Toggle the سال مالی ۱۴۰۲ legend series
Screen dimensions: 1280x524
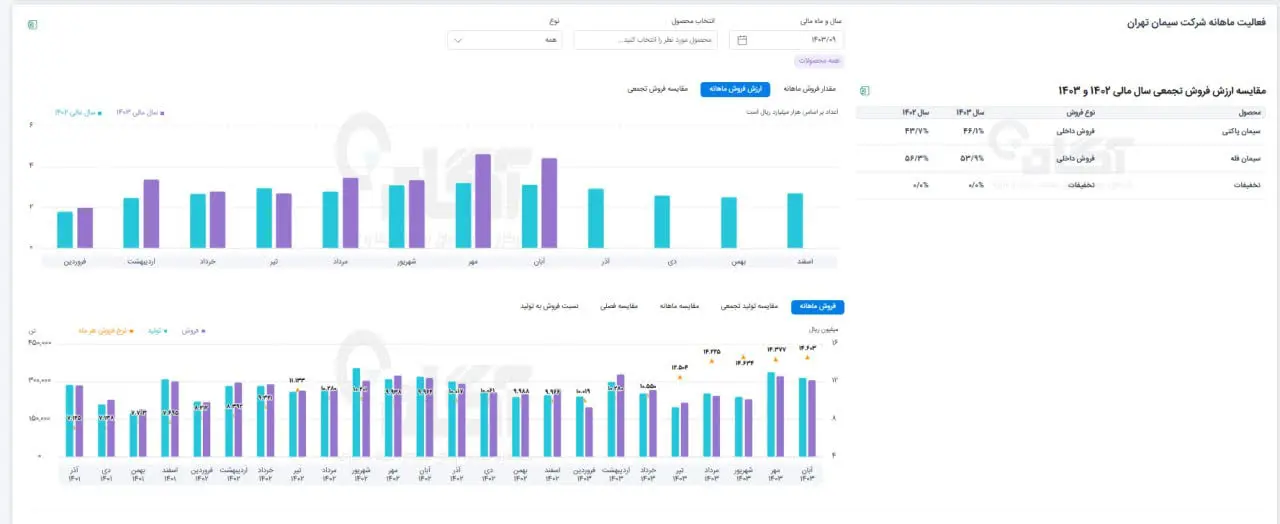pyautogui.click(x=78, y=113)
